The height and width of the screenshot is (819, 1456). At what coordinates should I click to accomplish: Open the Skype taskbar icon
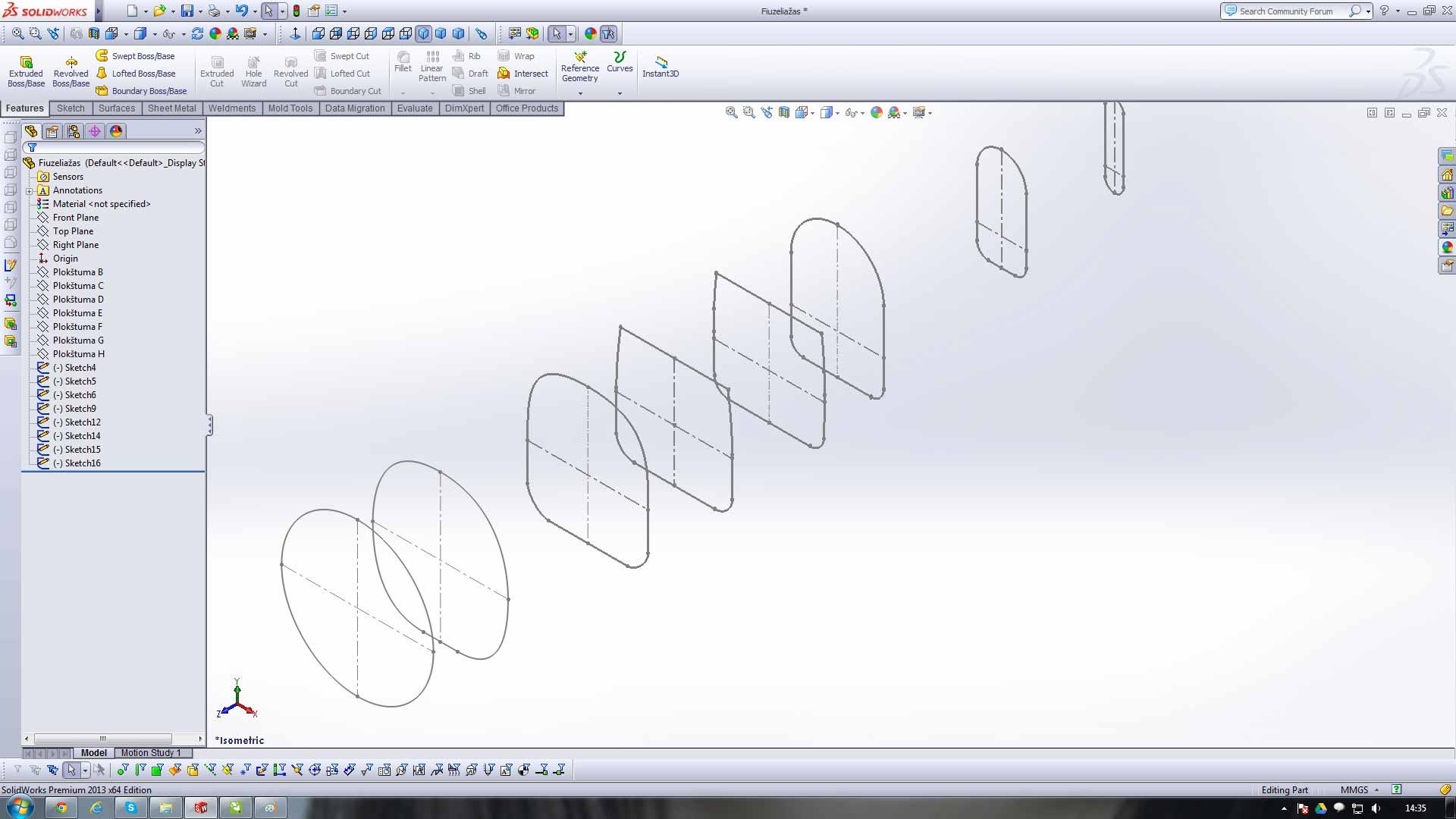[130, 808]
